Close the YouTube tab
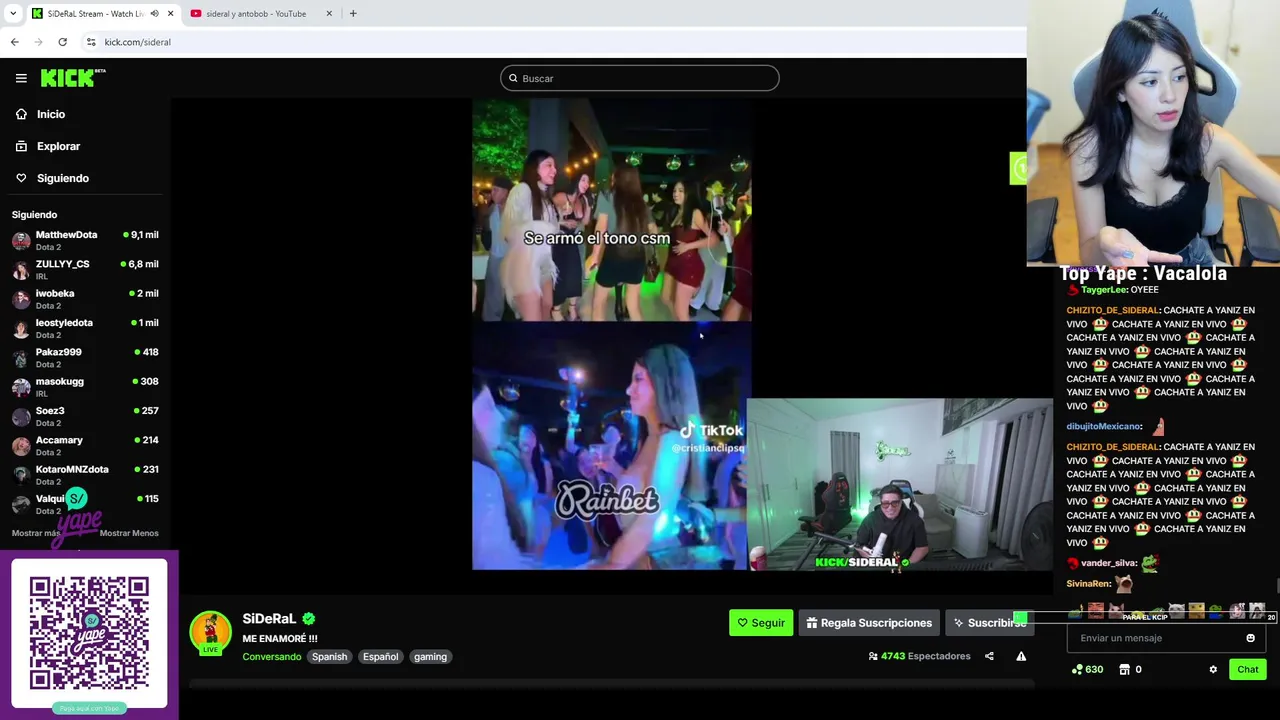 click(x=329, y=13)
